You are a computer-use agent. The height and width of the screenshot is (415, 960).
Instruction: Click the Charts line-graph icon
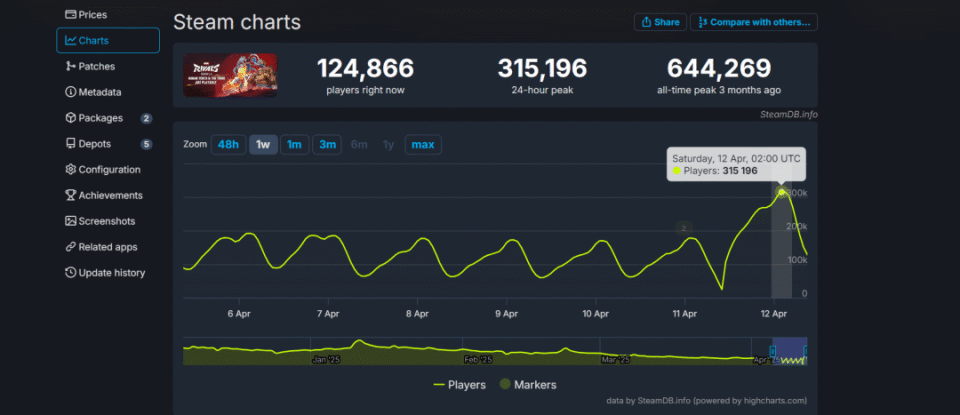click(x=70, y=40)
